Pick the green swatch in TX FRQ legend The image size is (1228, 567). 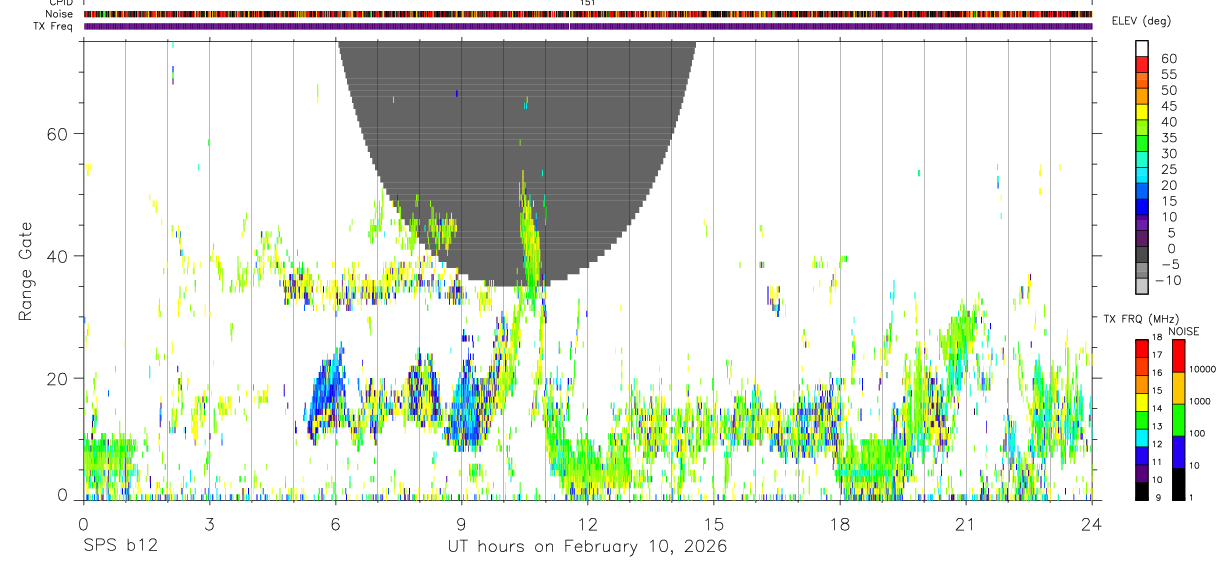pyautogui.click(x=1142, y=419)
